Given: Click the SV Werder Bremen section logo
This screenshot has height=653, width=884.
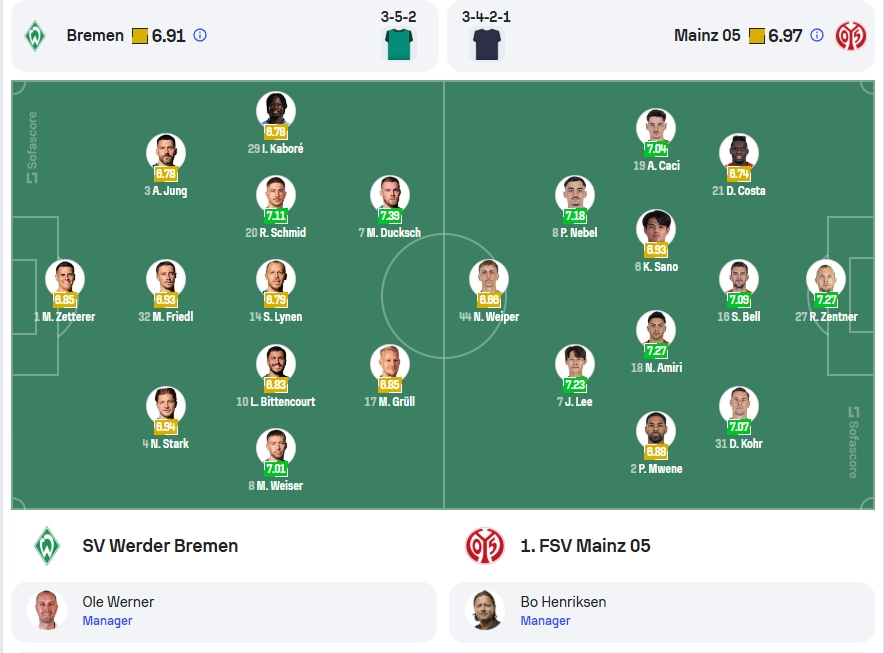Looking at the screenshot, I should point(47,546).
